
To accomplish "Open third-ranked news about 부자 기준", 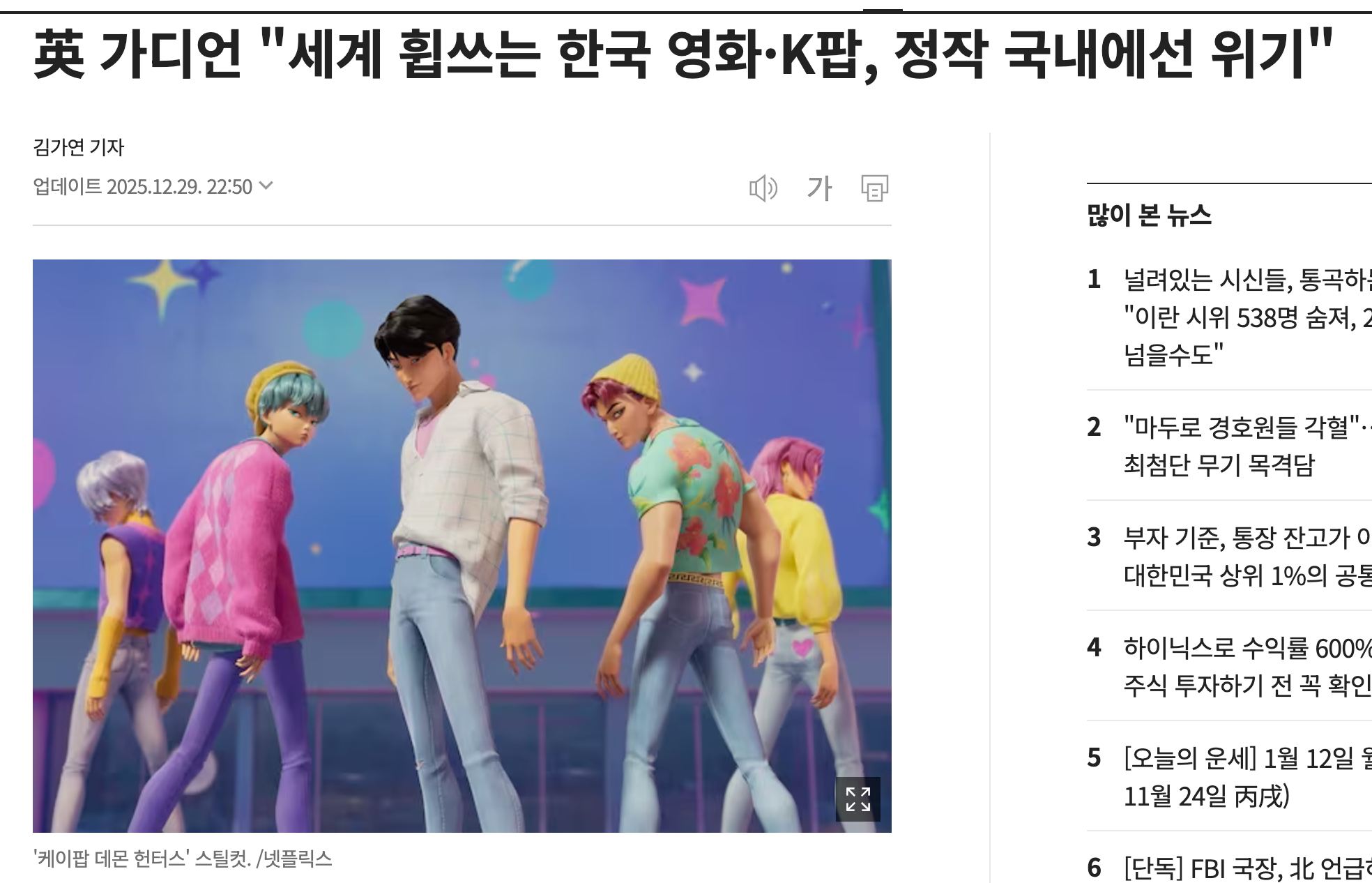I will click(x=1248, y=556).
